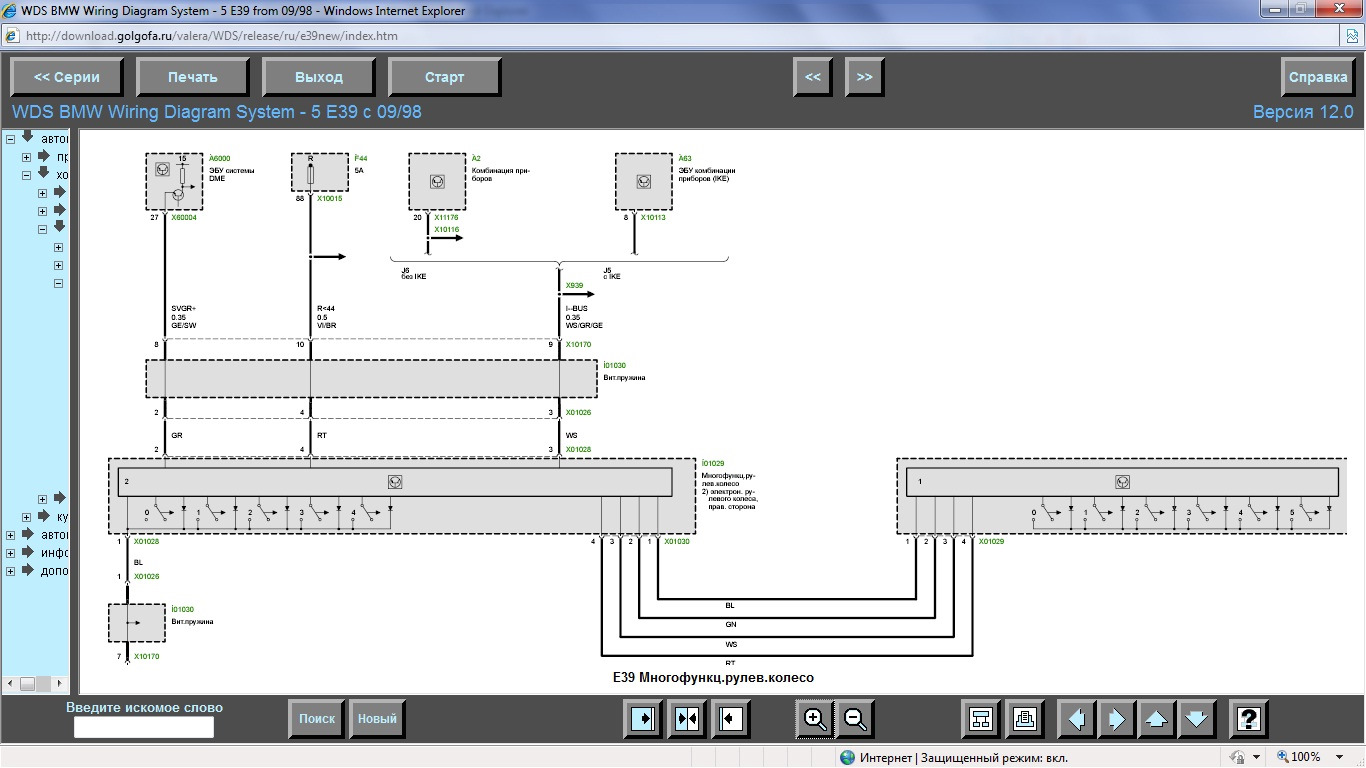Screen dimensions: 1366x768
Task: Click the printer icon in bottom toolbar
Action: 1024,718
